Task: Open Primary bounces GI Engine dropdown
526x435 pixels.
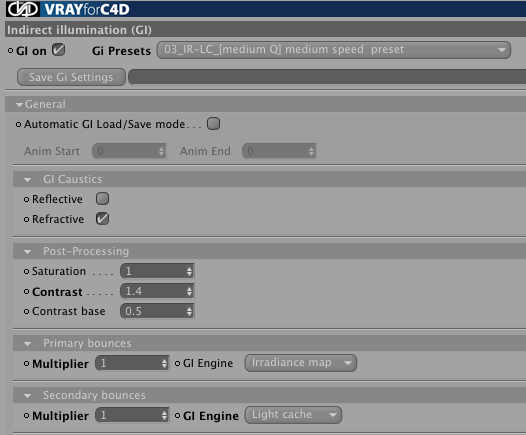Action: [x=301, y=363]
